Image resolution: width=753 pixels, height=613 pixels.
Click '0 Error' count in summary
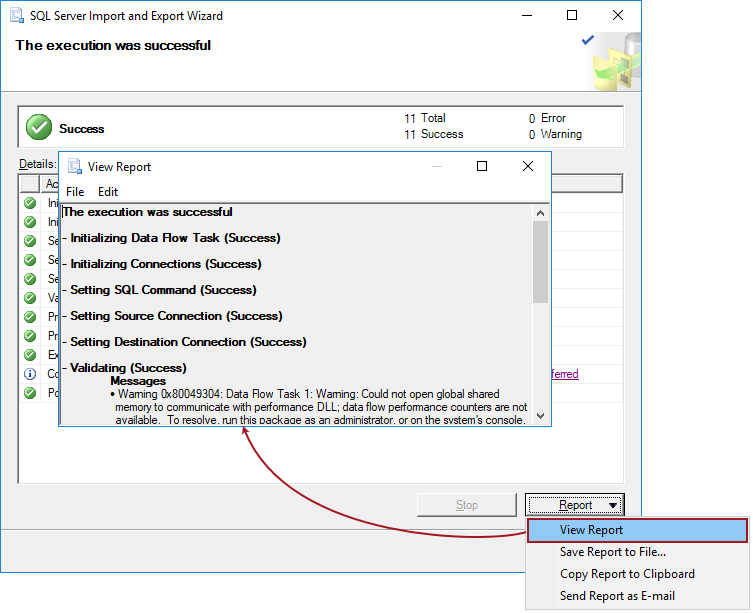click(x=547, y=118)
